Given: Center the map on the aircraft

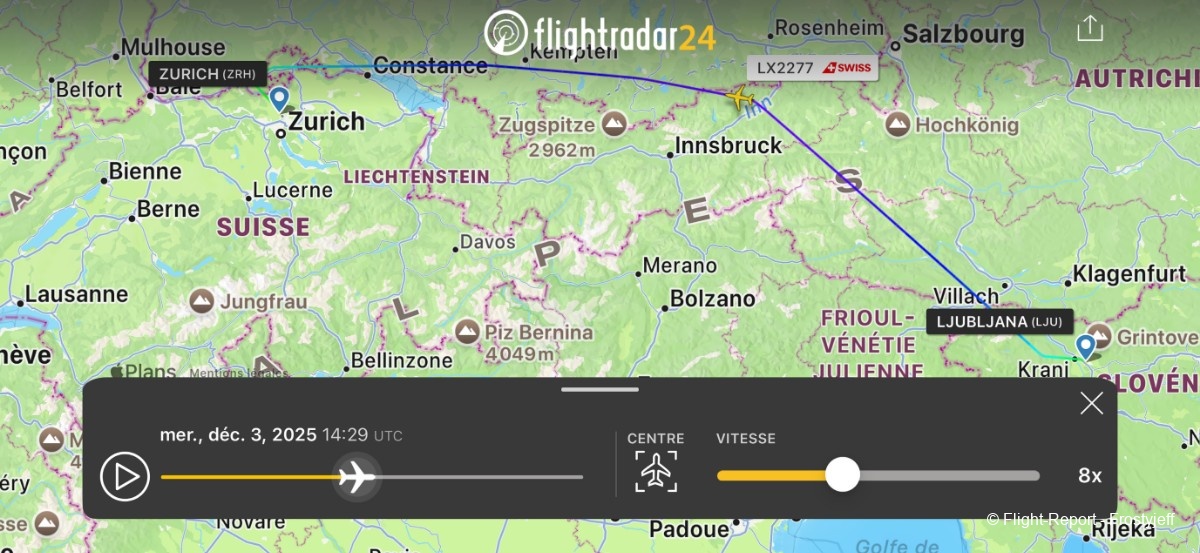Looking at the screenshot, I should coord(656,471).
